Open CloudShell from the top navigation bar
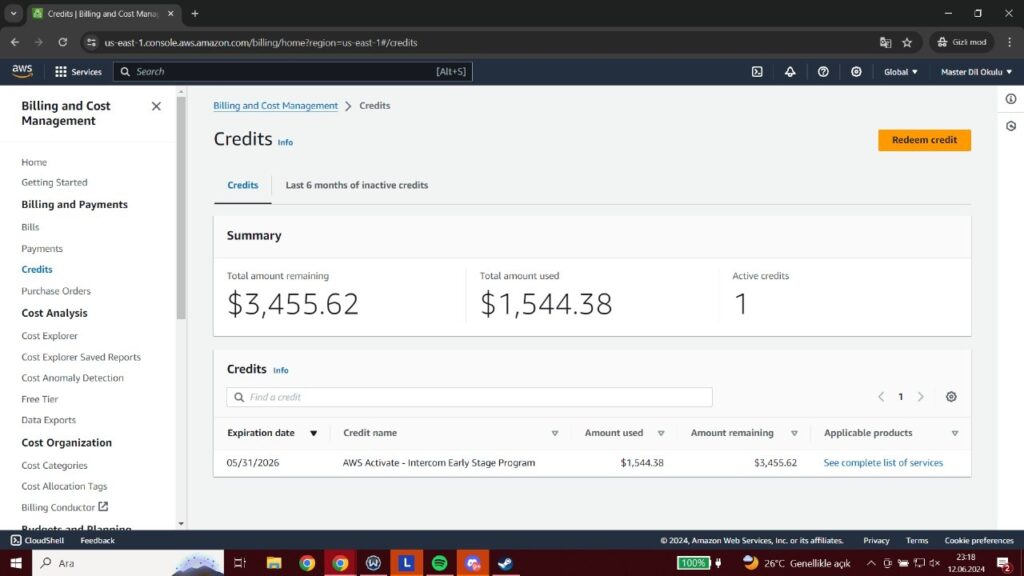Image resolution: width=1024 pixels, height=576 pixels. [x=757, y=71]
